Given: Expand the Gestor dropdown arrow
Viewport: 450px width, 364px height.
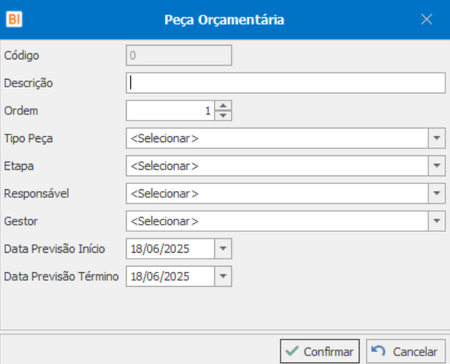Looking at the screenshot, I should (x=437, y=221).
